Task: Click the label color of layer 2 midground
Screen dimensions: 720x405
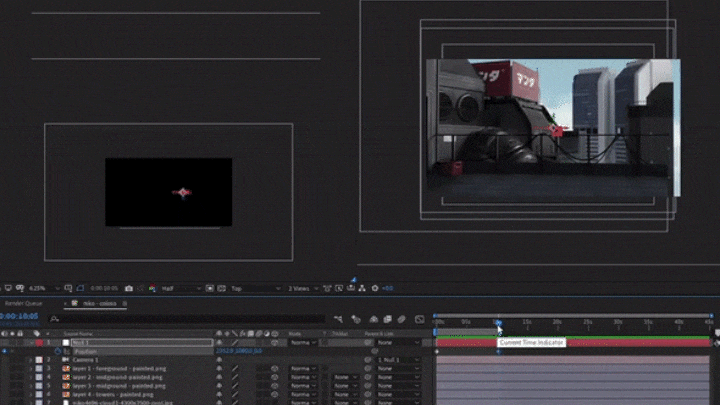Action: 39,377
